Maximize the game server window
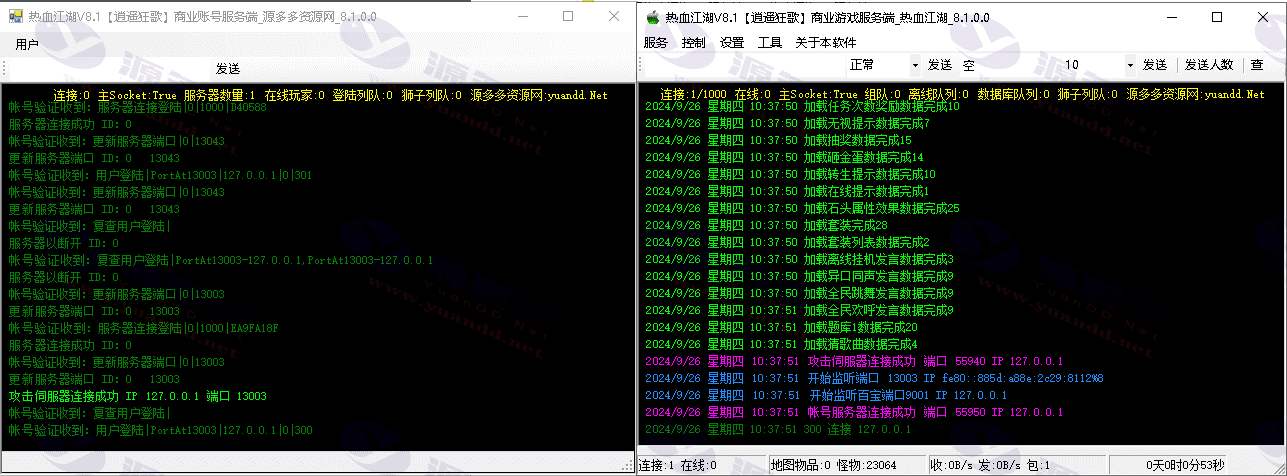The width and height of the screenshot is (1287, 476). (1217, 17)
